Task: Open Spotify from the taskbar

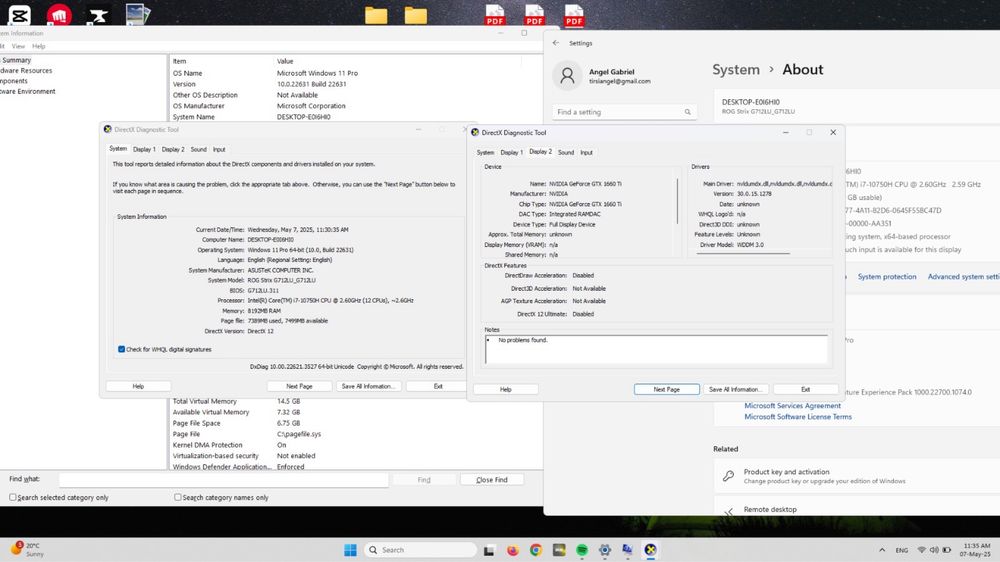Action: tap(582, 550)
